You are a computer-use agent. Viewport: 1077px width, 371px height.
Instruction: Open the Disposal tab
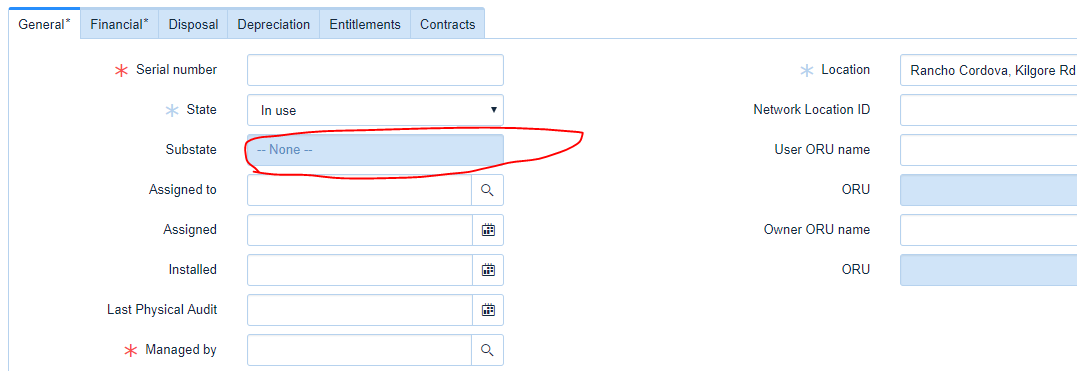tap(193, 24)
